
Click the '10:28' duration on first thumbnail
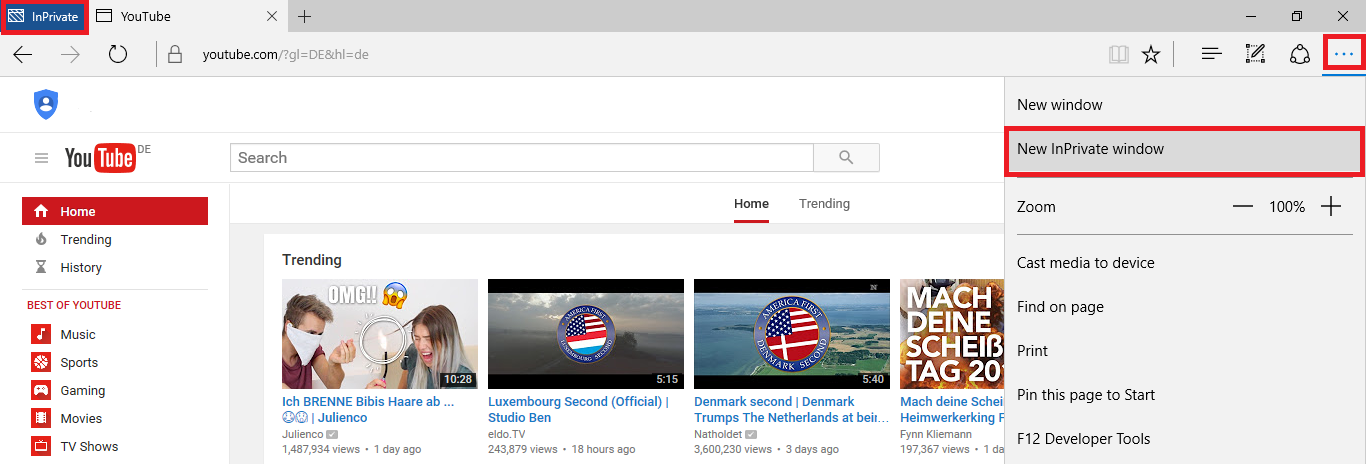[457, 380]
